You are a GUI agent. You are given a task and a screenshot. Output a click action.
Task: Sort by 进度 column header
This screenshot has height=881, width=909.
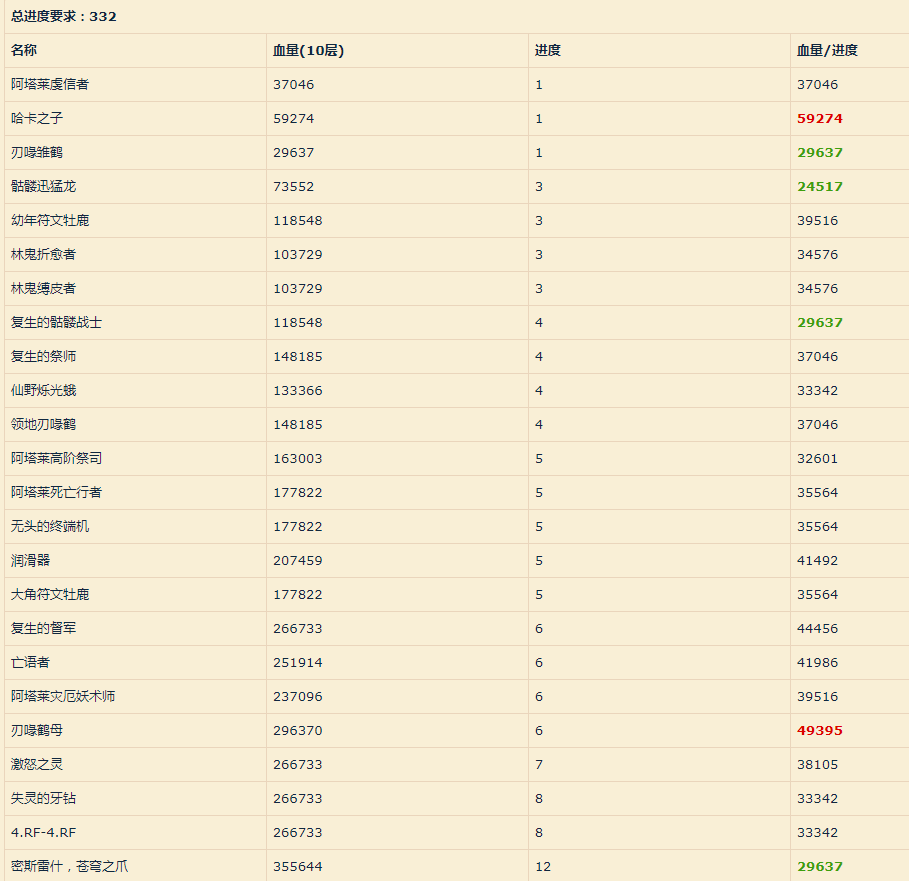543,49
